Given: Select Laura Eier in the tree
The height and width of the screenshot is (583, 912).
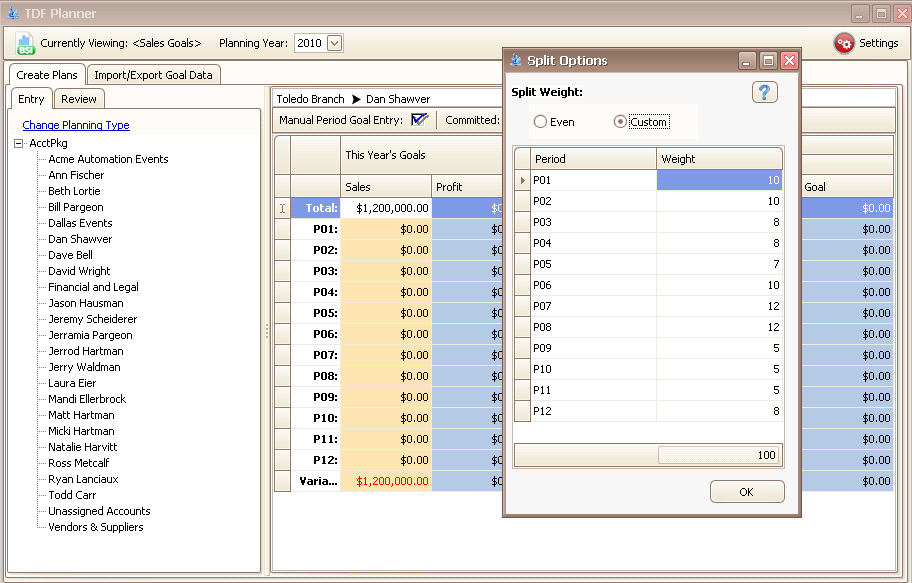Looking at the screenshot, I should click(x=72, y=383).
